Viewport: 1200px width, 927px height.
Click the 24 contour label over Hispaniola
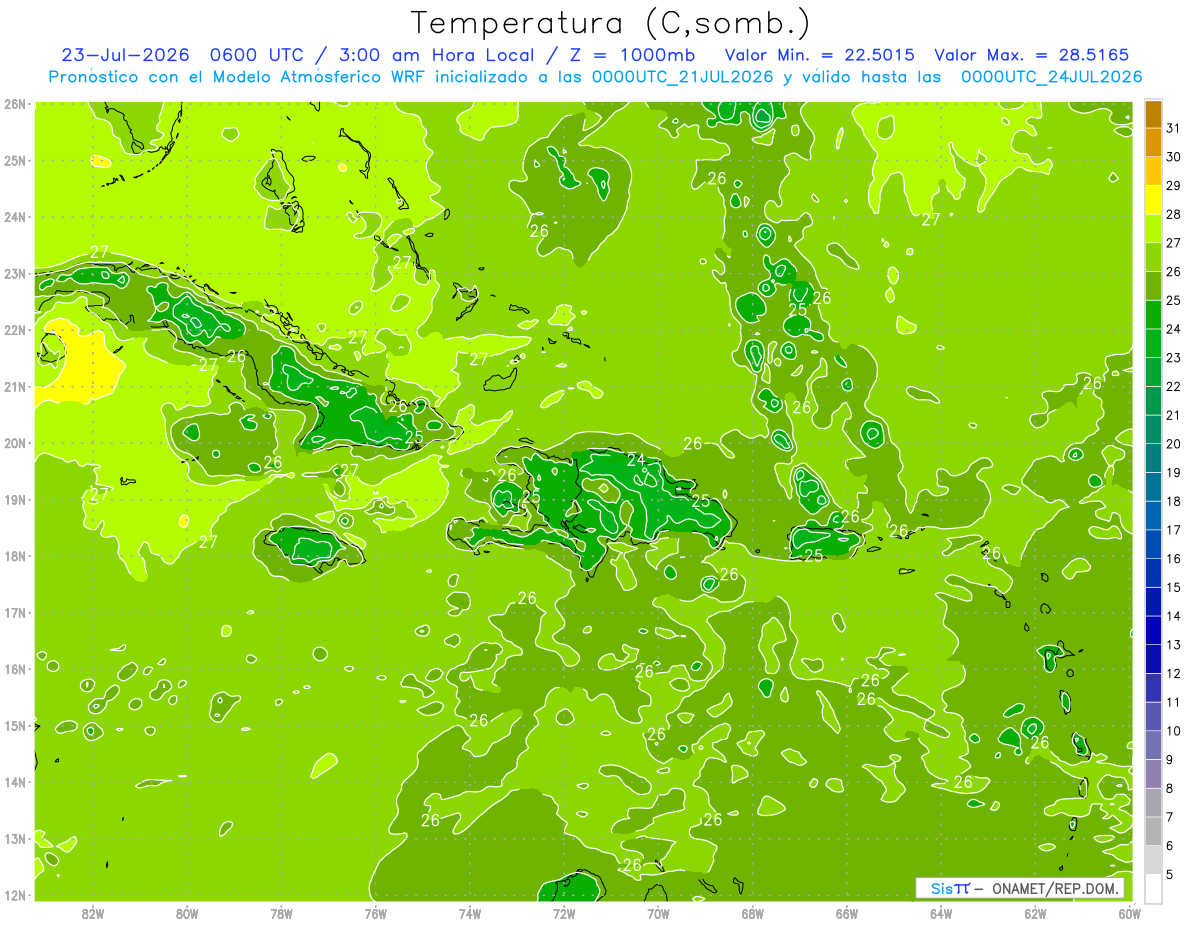coord(636,460)
